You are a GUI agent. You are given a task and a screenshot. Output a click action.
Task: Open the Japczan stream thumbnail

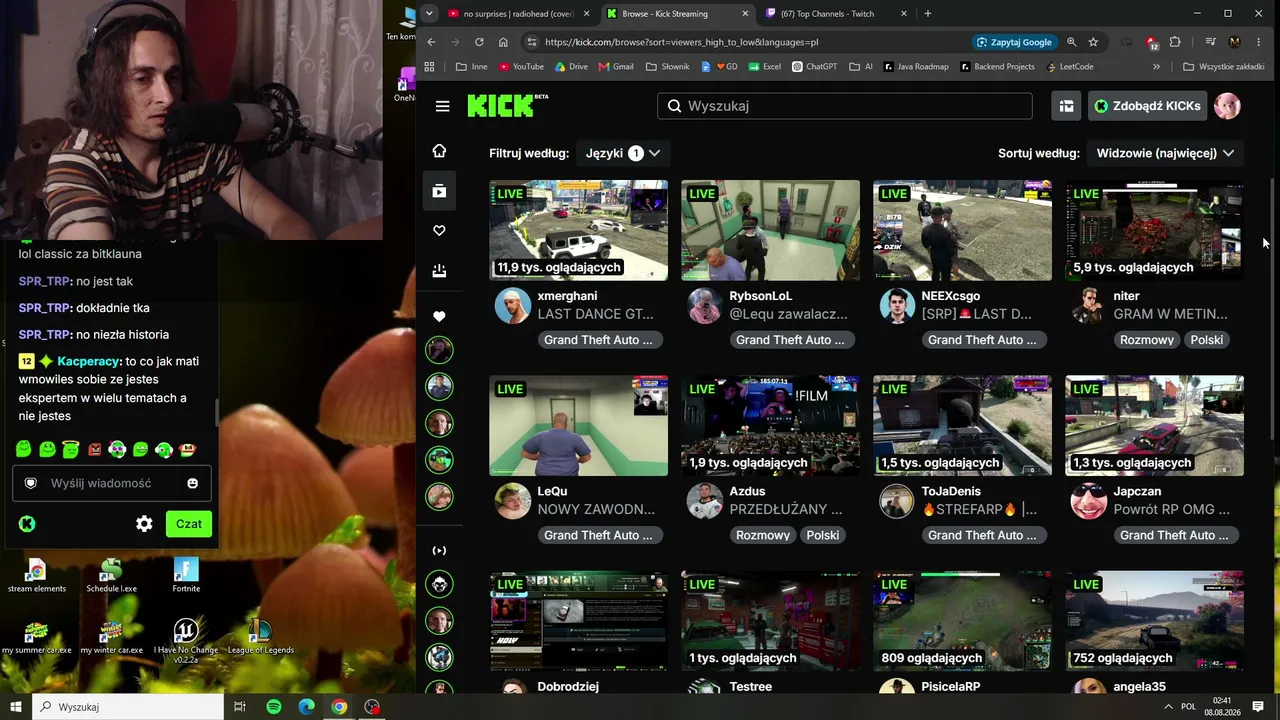tap(1154, 426)
